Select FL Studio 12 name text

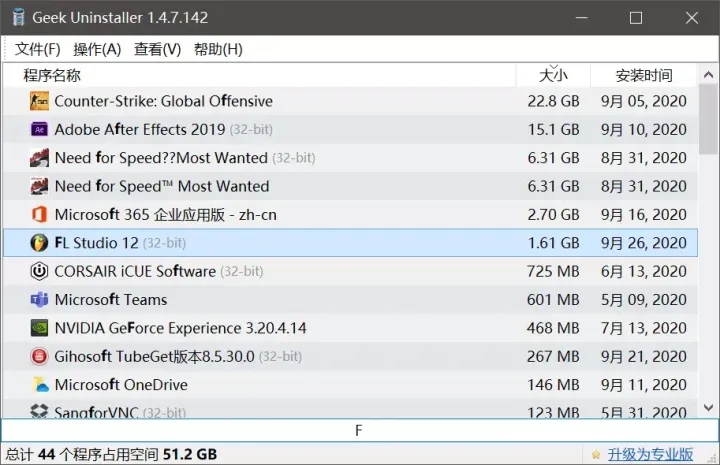pyautogui.click(x=96, y=243)
